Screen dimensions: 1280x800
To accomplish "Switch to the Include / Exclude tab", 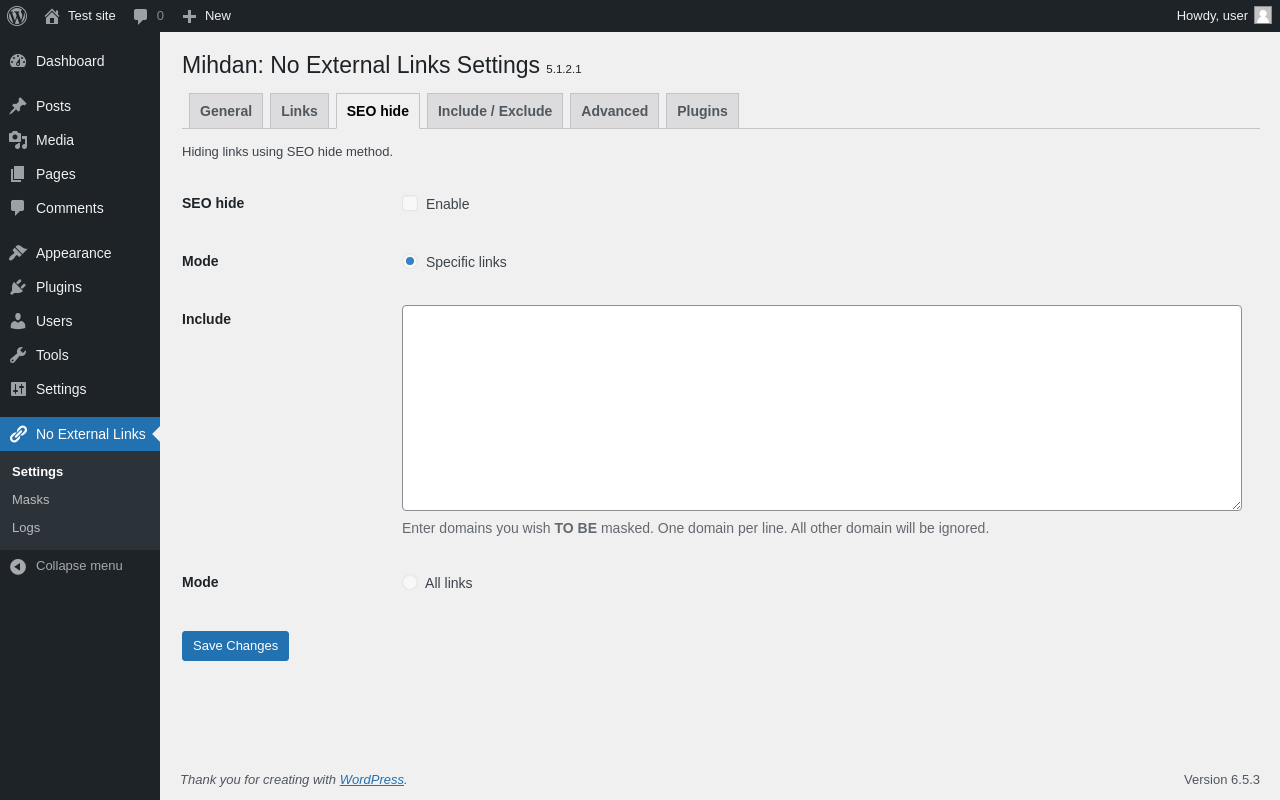I will pos(495,111).
